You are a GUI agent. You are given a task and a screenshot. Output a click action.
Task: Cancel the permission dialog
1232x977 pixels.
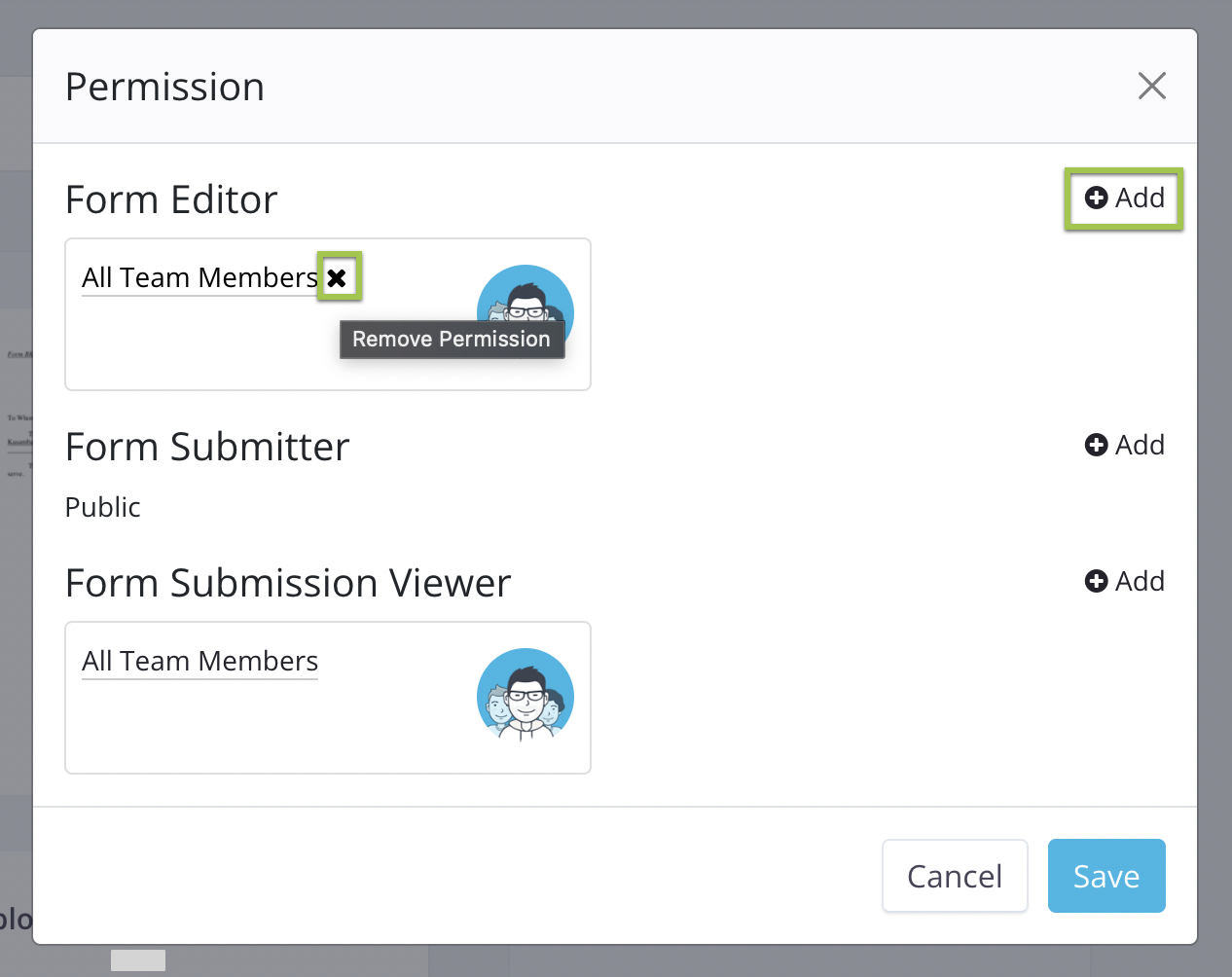(954, 876)
